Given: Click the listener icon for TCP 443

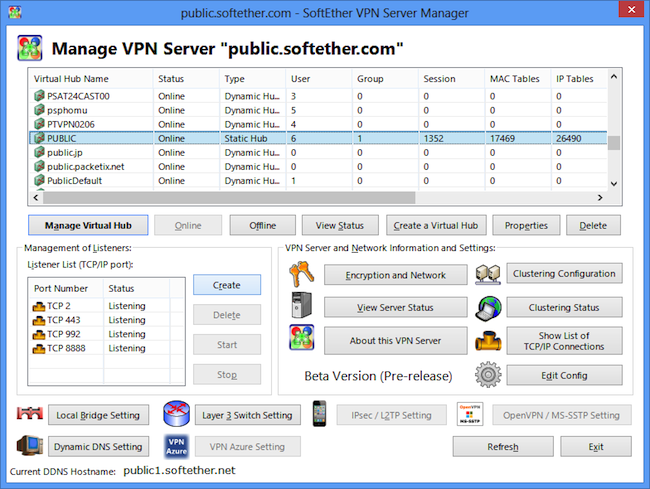Looking at the screenshot, I should [x=39, y=320].
